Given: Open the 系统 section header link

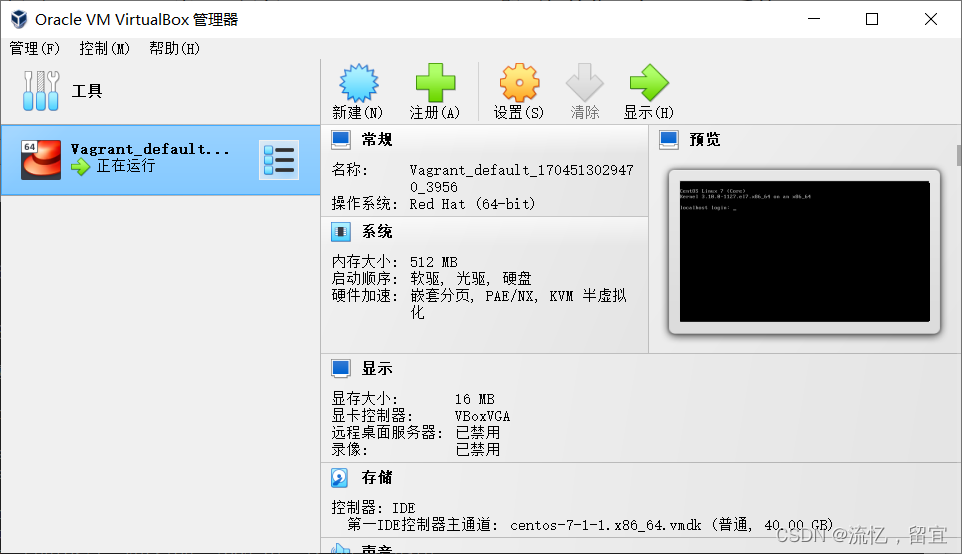Looking at the screenshot, I should coord(377,232).
